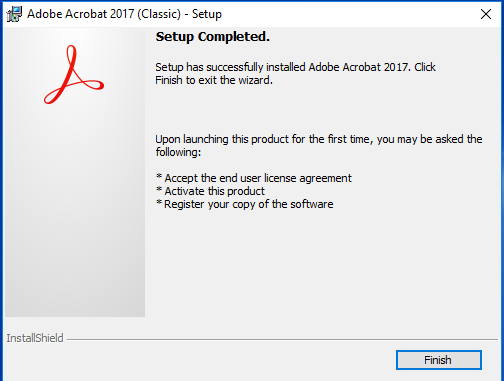Click the asterisk before Activate this product

click(x=159, y=190)
